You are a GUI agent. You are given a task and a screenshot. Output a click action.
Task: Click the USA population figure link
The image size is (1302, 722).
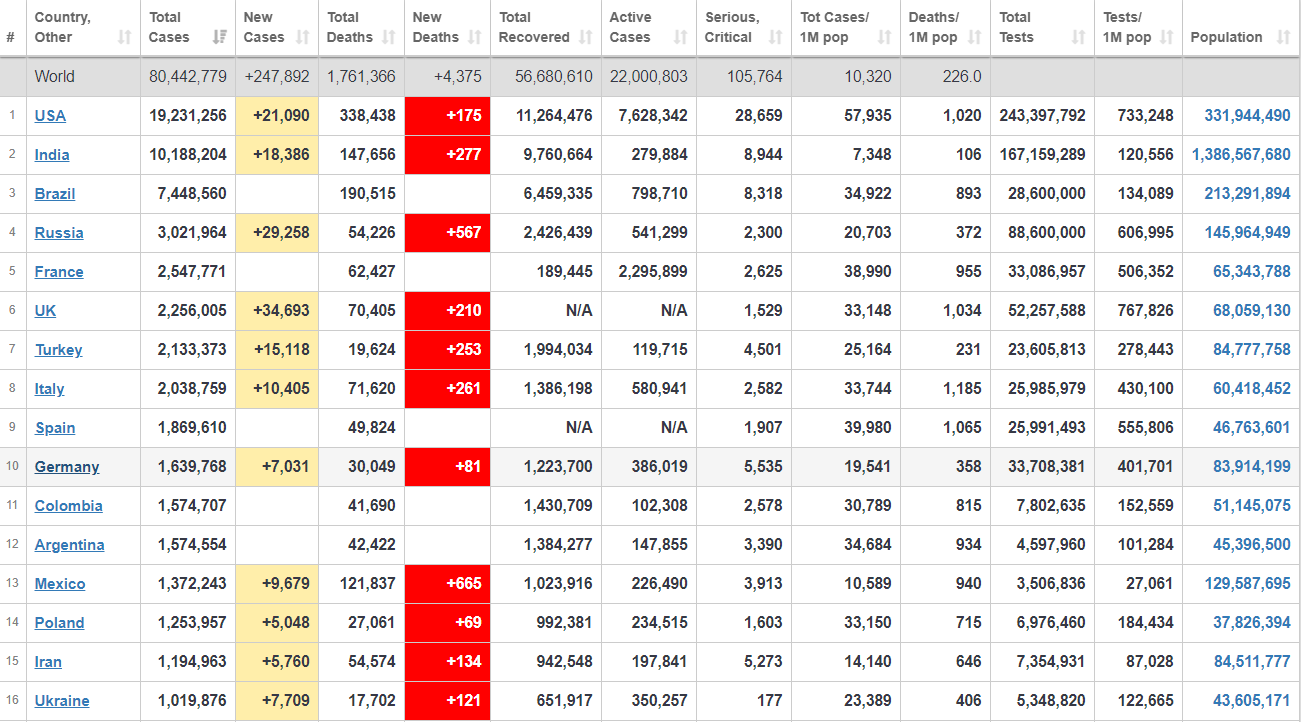point(1247,116)
